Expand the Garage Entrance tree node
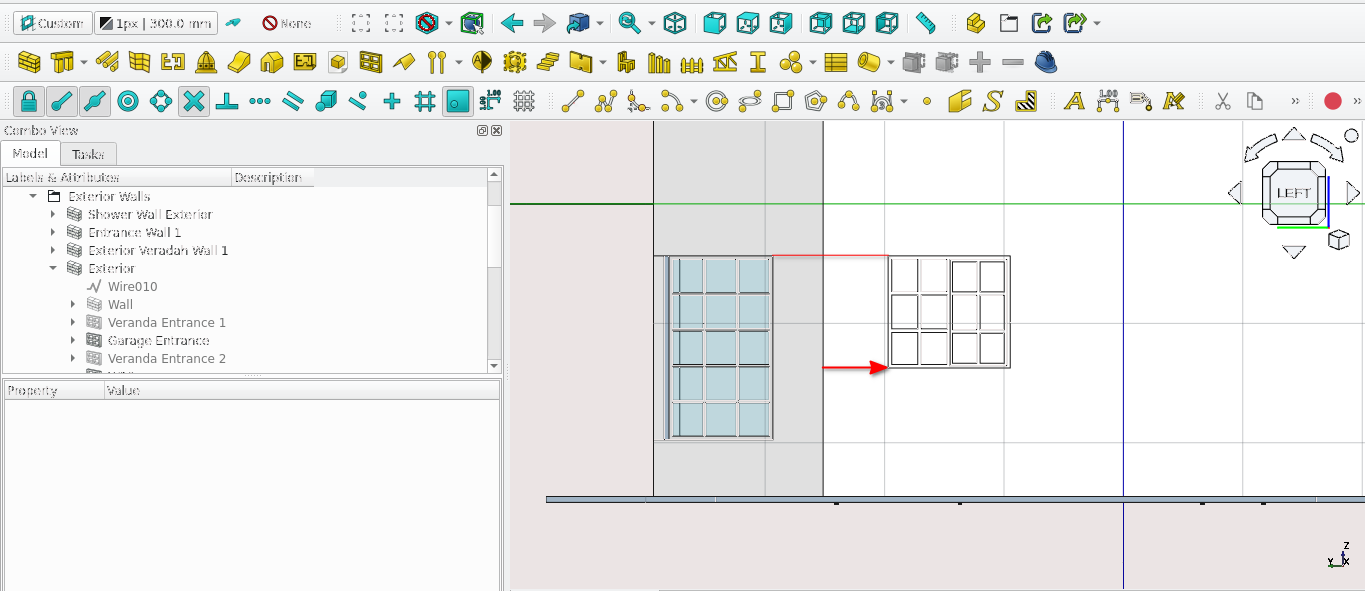The image size is (1365, 591). point(73,341)
